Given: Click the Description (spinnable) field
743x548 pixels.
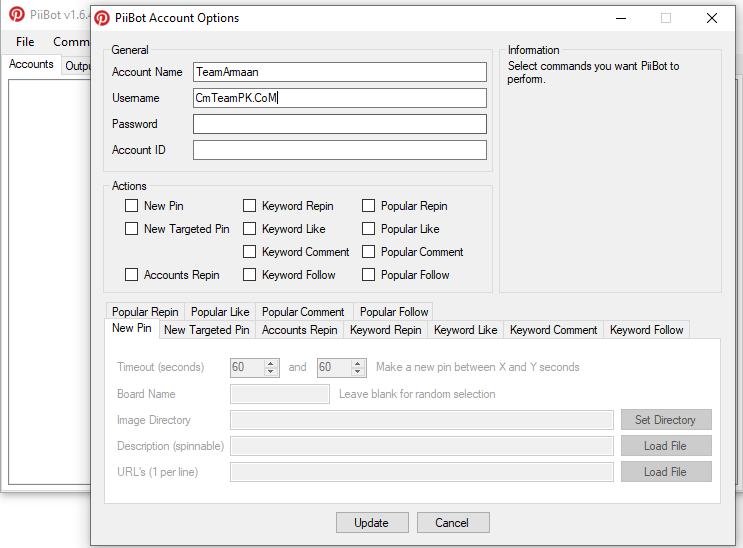Looking at the screenshot, I should point(422,446).
